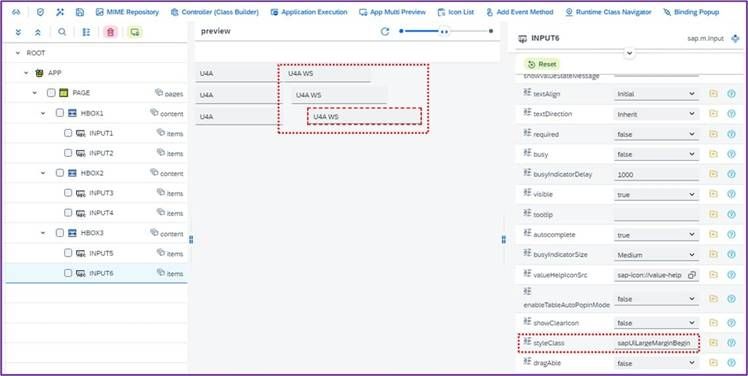Collapse the PAGE tree node

tap(34, 93)
